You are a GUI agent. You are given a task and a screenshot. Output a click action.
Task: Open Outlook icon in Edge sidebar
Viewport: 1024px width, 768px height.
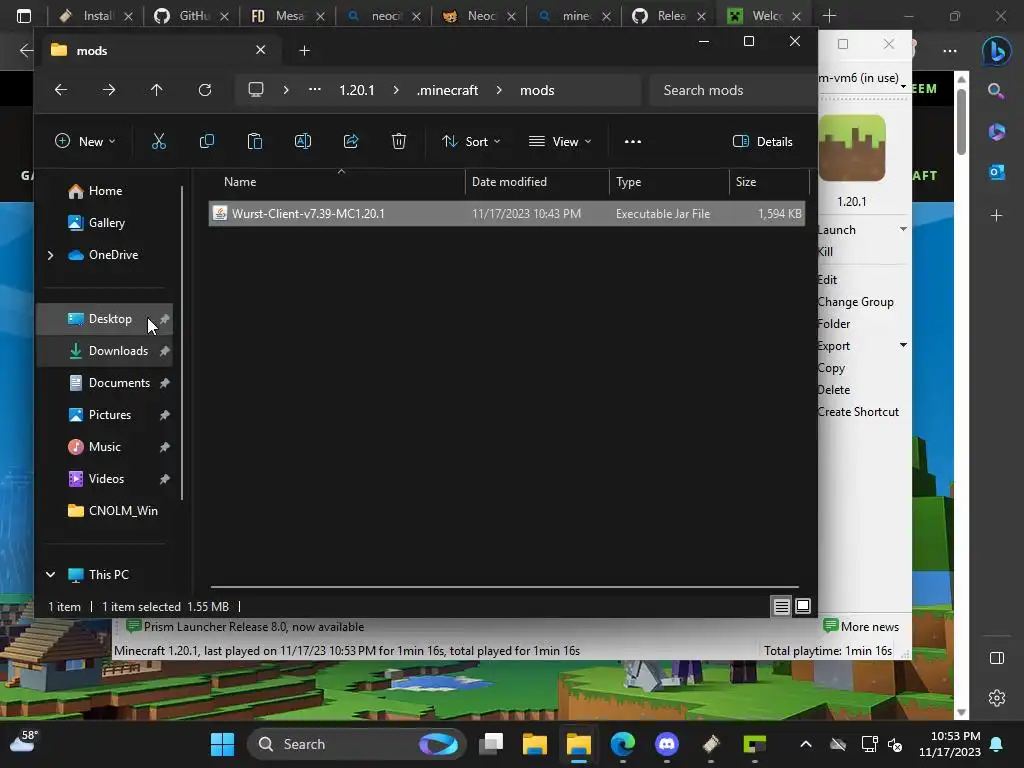(997, 172)
